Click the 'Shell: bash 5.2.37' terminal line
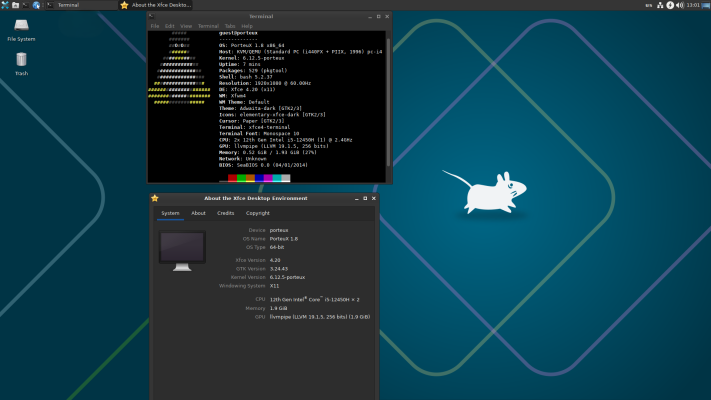 click(245, 77)
